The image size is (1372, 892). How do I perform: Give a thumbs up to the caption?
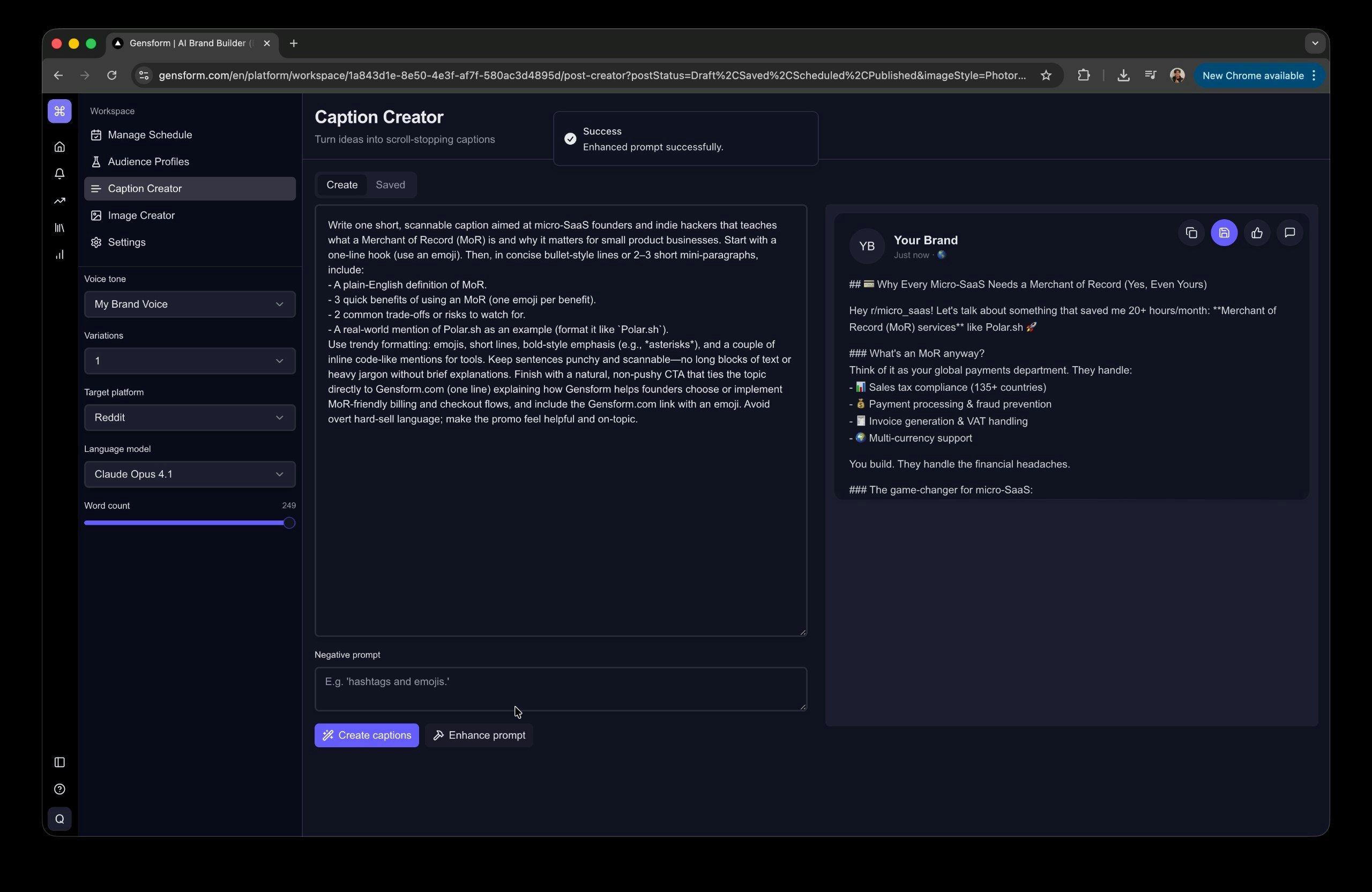(x=1257, y=233)
